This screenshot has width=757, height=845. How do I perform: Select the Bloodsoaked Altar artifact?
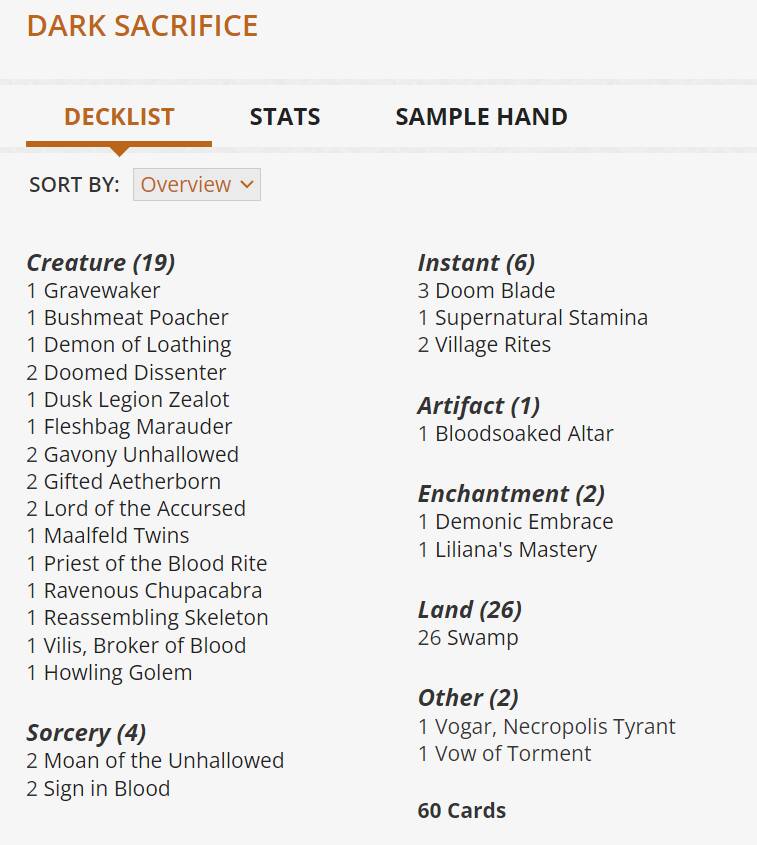(x=524, y=433)
